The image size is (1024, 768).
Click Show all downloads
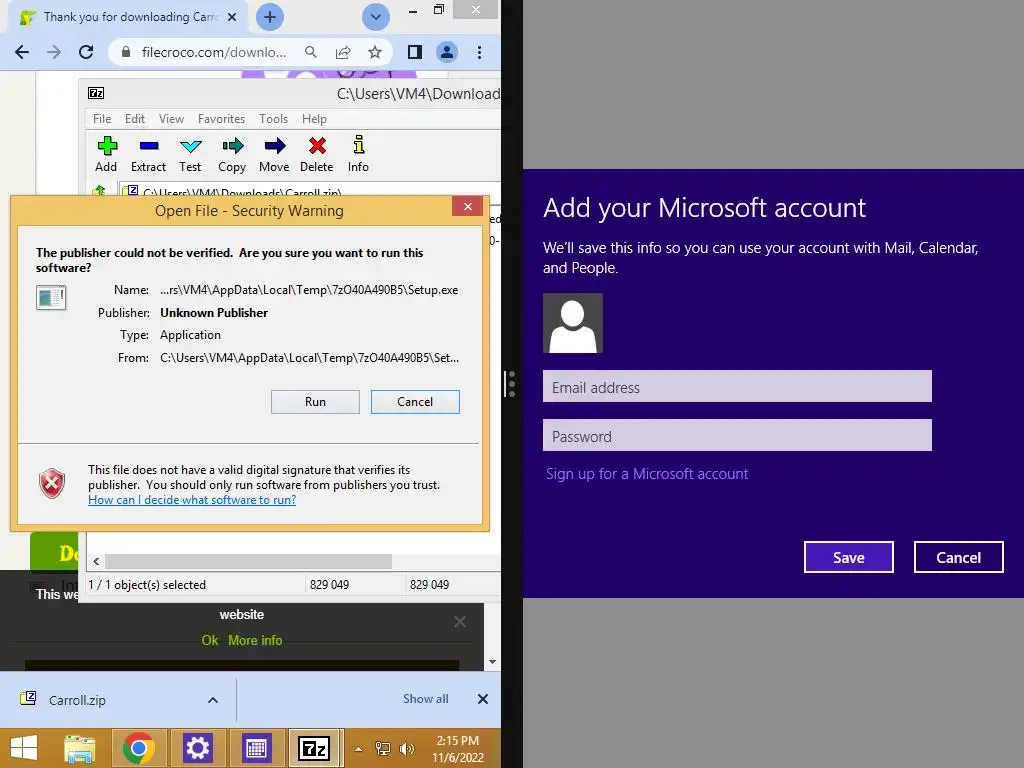coord(426,699)
